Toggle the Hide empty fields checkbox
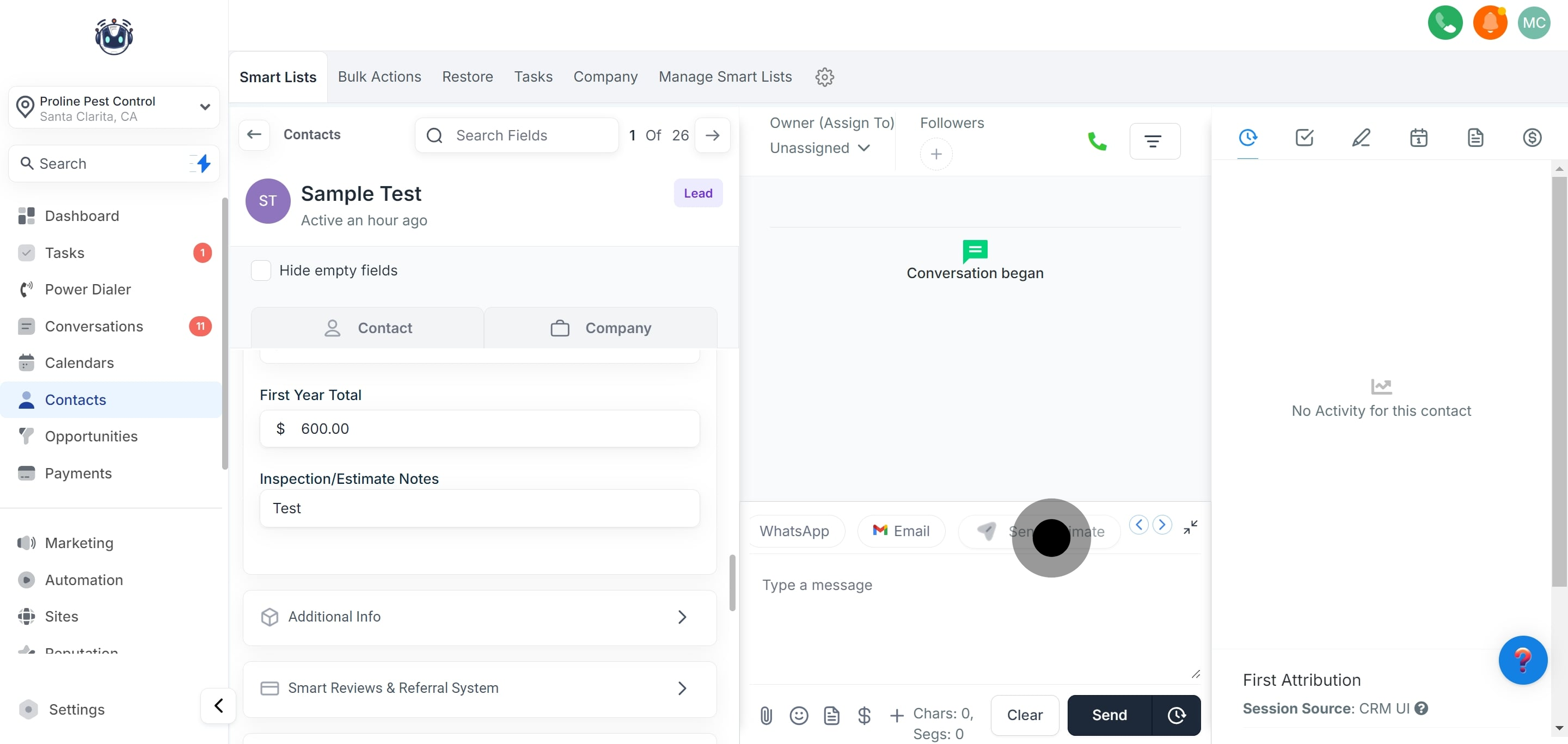1568x744 pixels. coord(261,270)
